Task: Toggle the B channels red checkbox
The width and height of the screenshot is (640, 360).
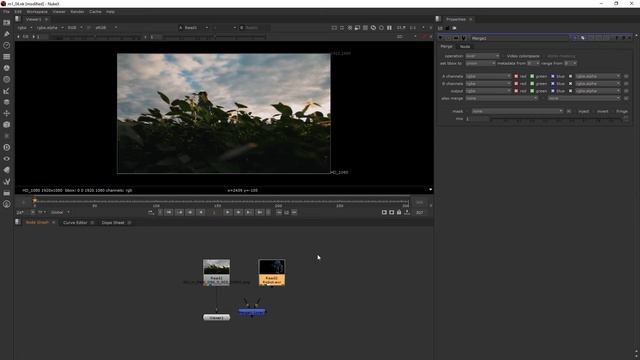Action: 516,84
